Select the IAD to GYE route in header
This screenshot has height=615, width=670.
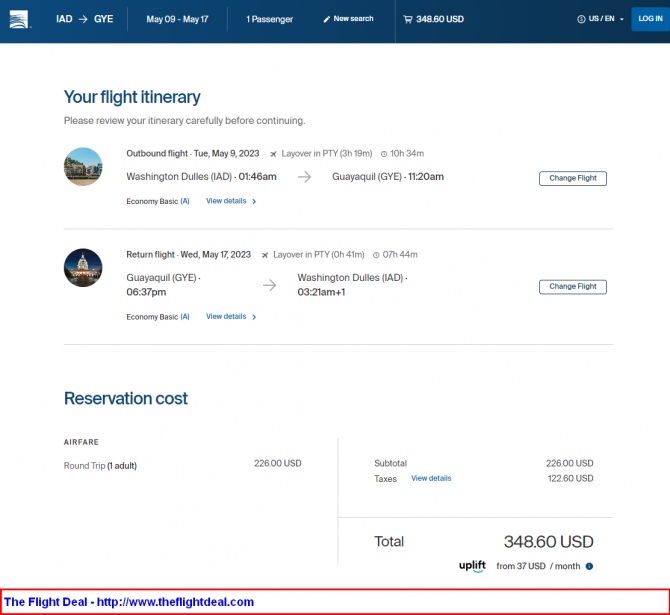(85, 19)
